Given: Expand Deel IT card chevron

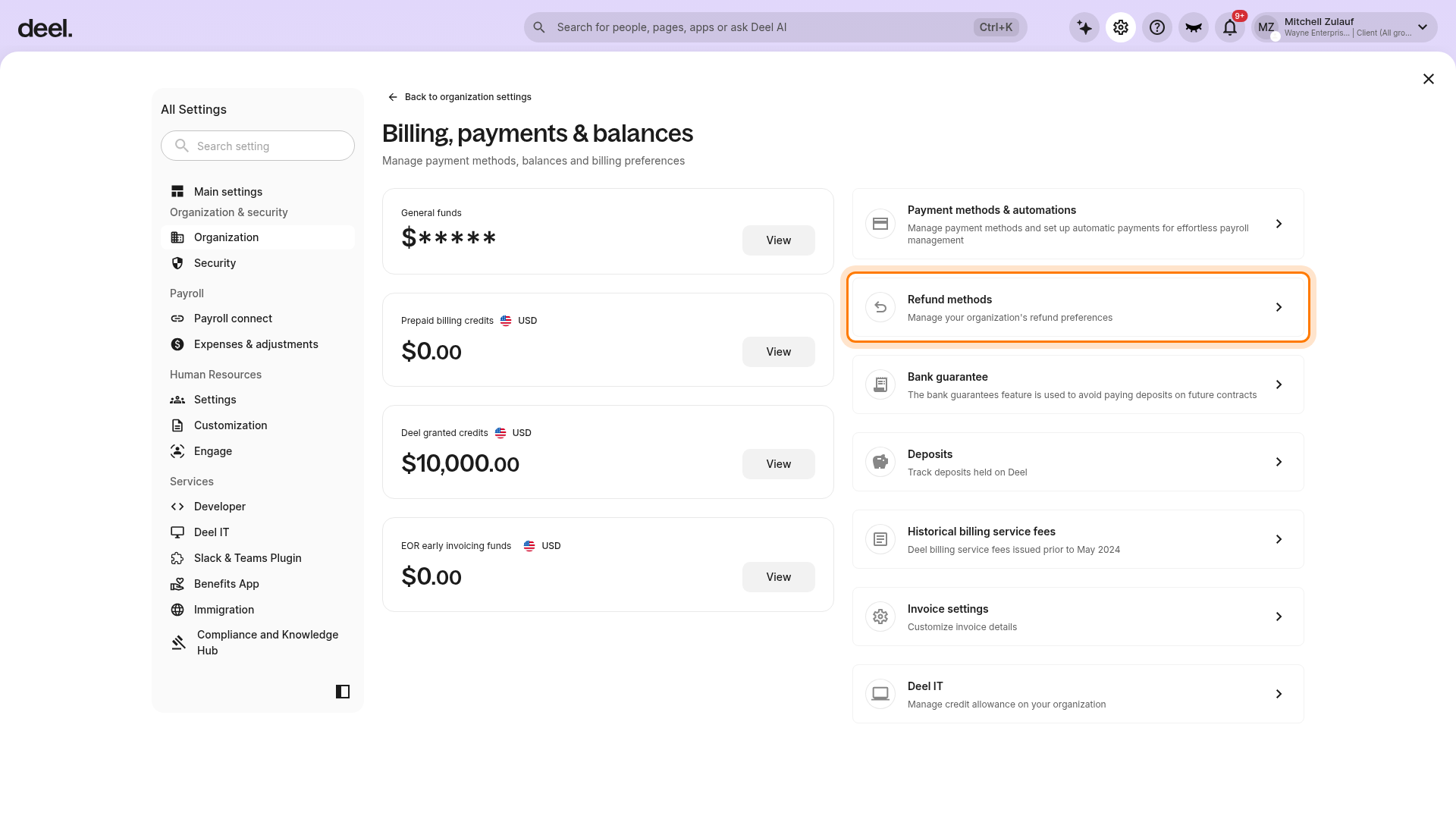Looking at the screenshot, I should tap(1279, 694).
